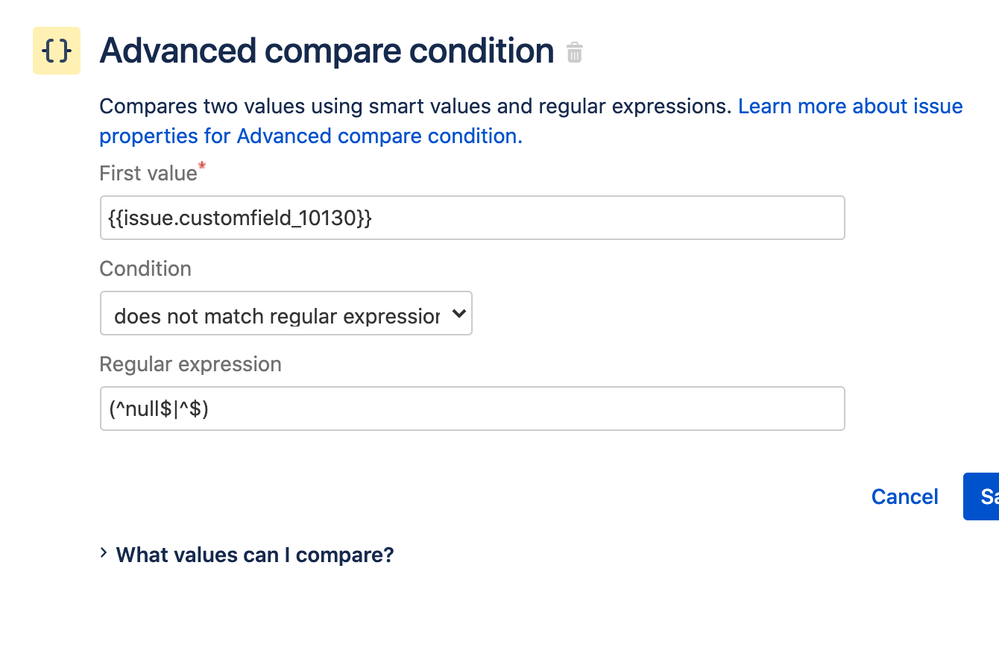Save the condition with the blue button
This screenshot has width=999, height=656.
pos(981,496)
